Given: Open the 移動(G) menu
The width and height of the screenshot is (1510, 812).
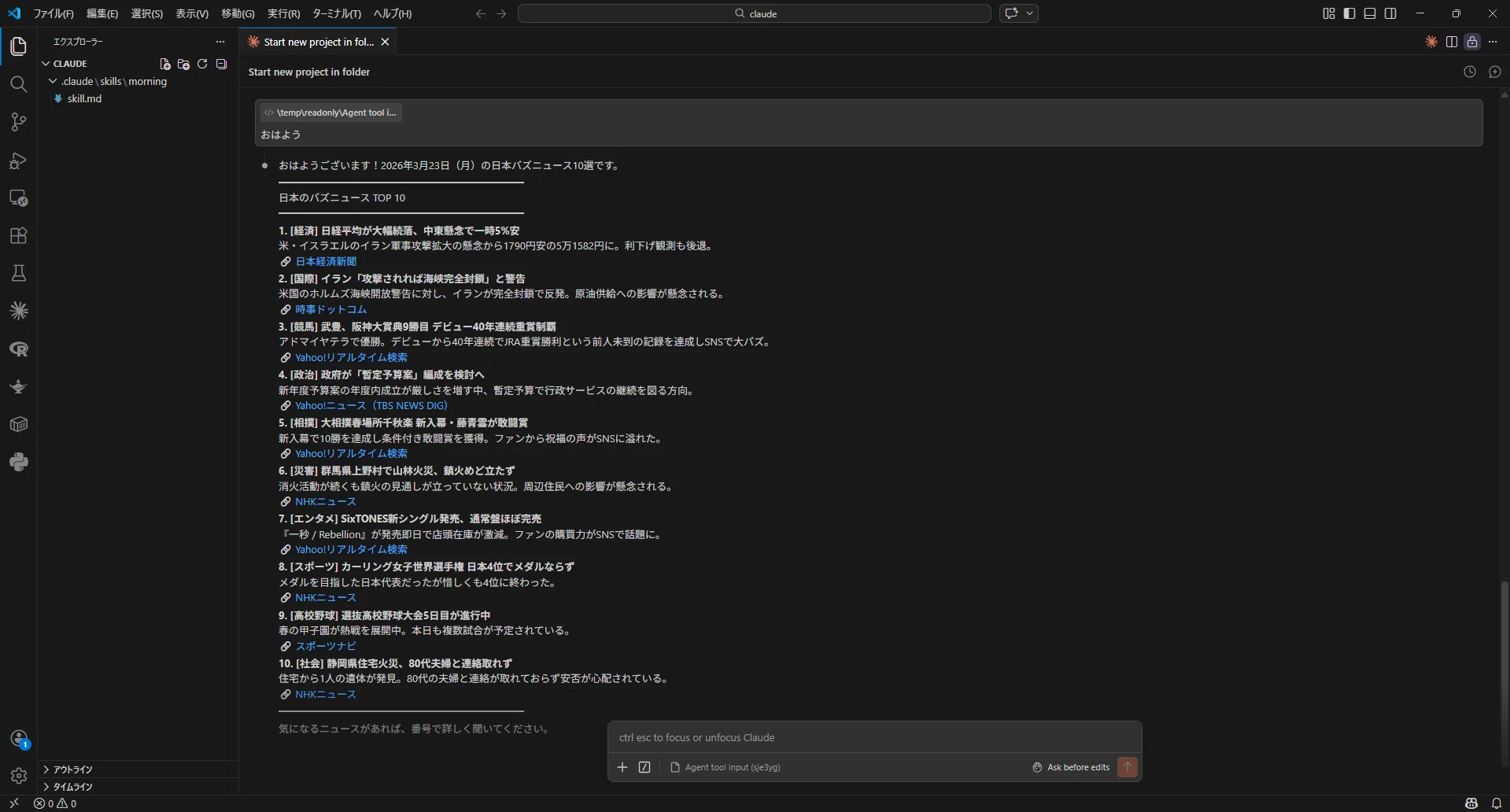Looking at the screenshot, I should coord(238,13).
